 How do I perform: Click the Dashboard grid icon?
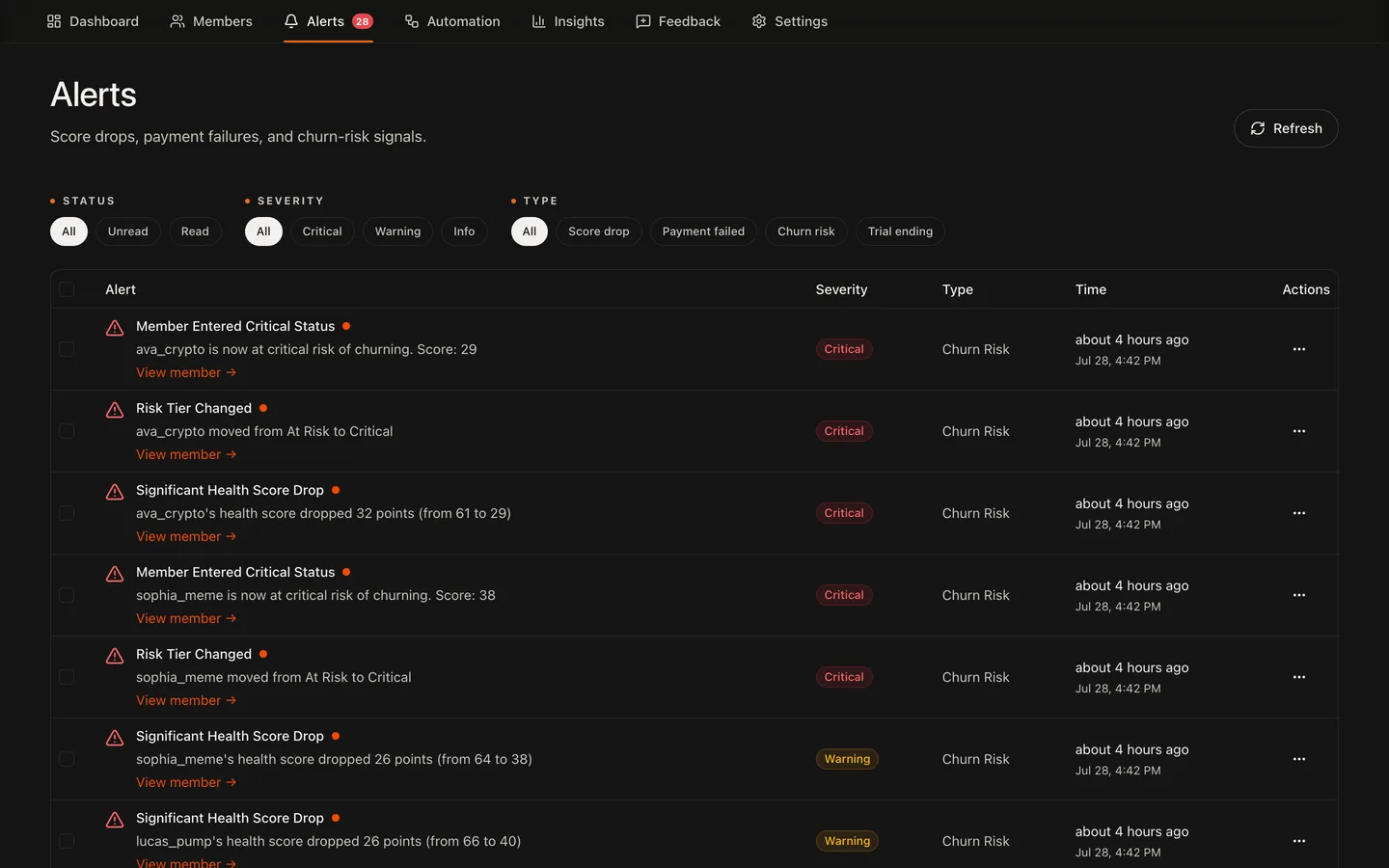54,21
